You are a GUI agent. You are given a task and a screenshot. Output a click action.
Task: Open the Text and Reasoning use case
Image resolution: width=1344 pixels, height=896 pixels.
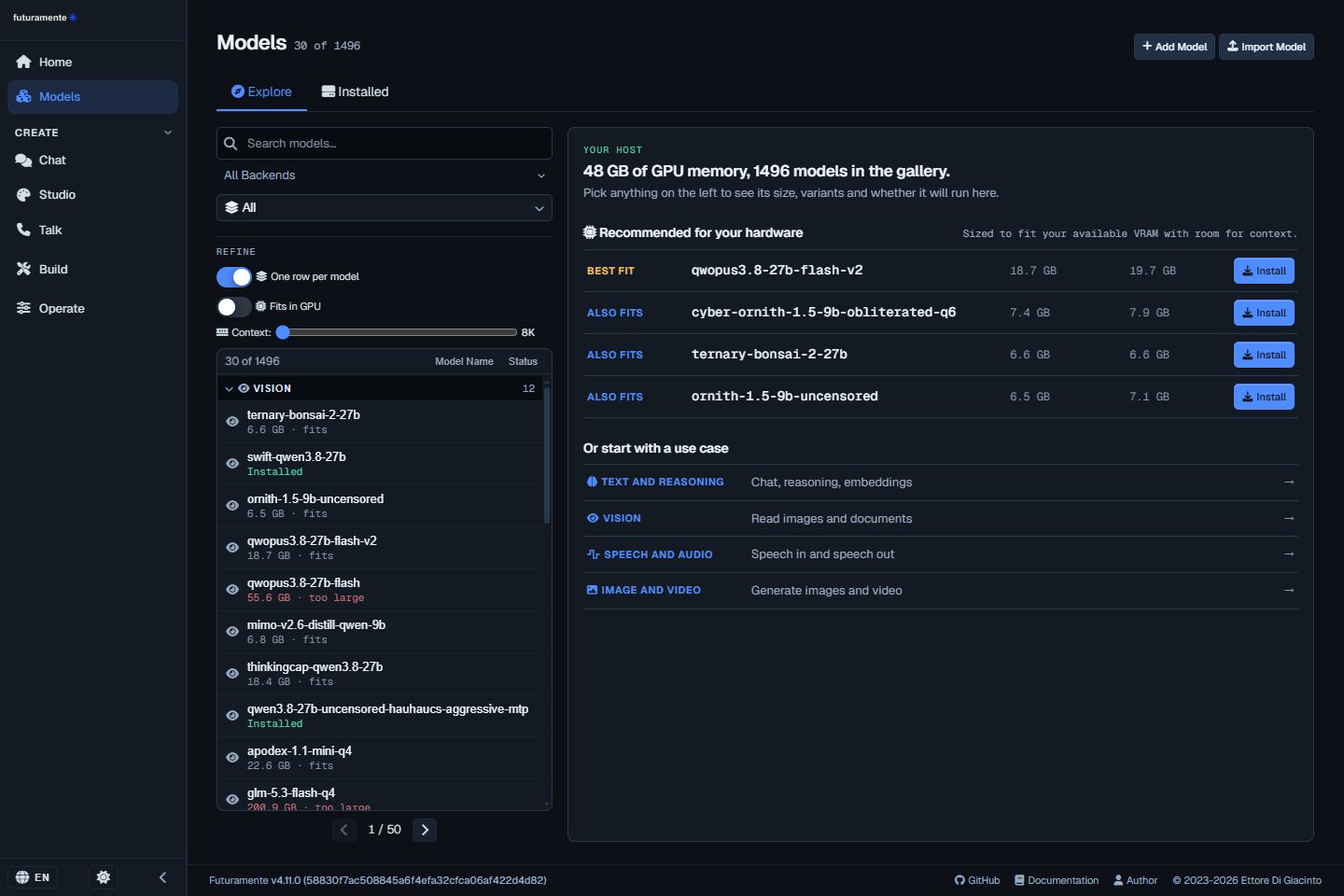[940, 483]
